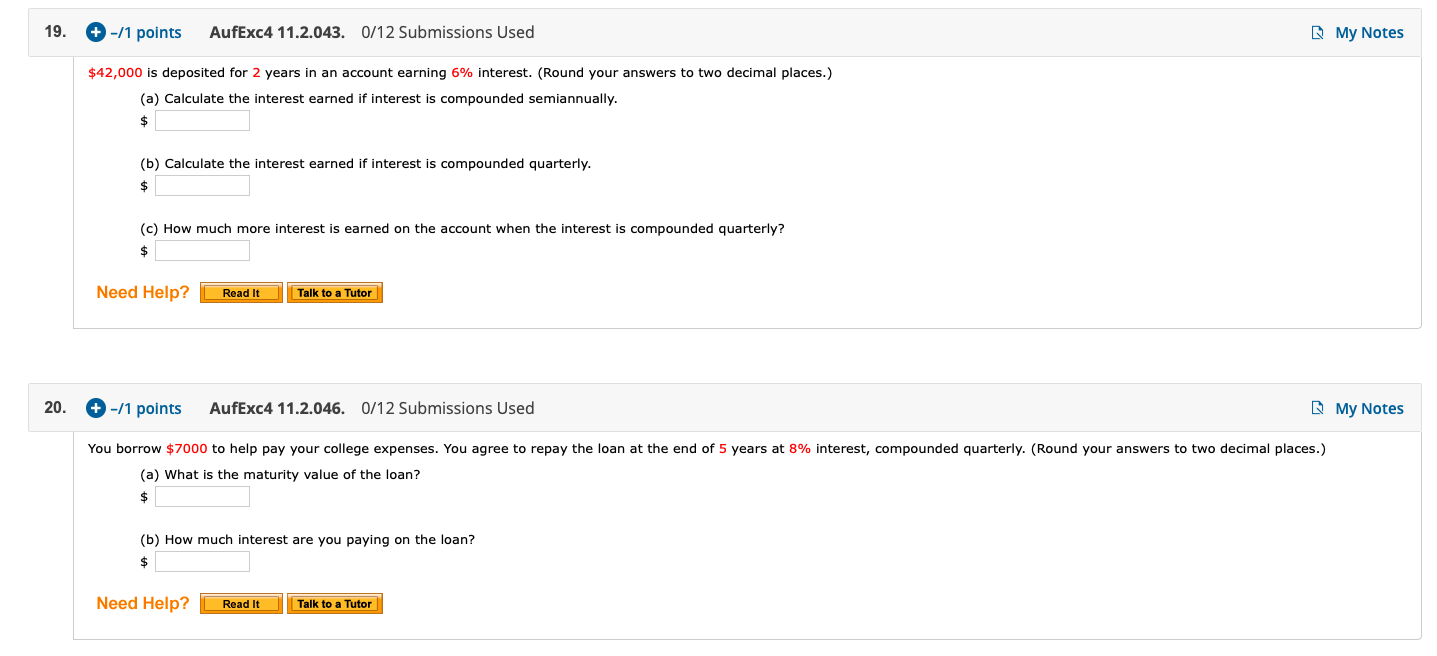Click the maturity value answer field for question 20
Image resolution: width=1437 pixels, height=656 pixels.
point(202,496)
